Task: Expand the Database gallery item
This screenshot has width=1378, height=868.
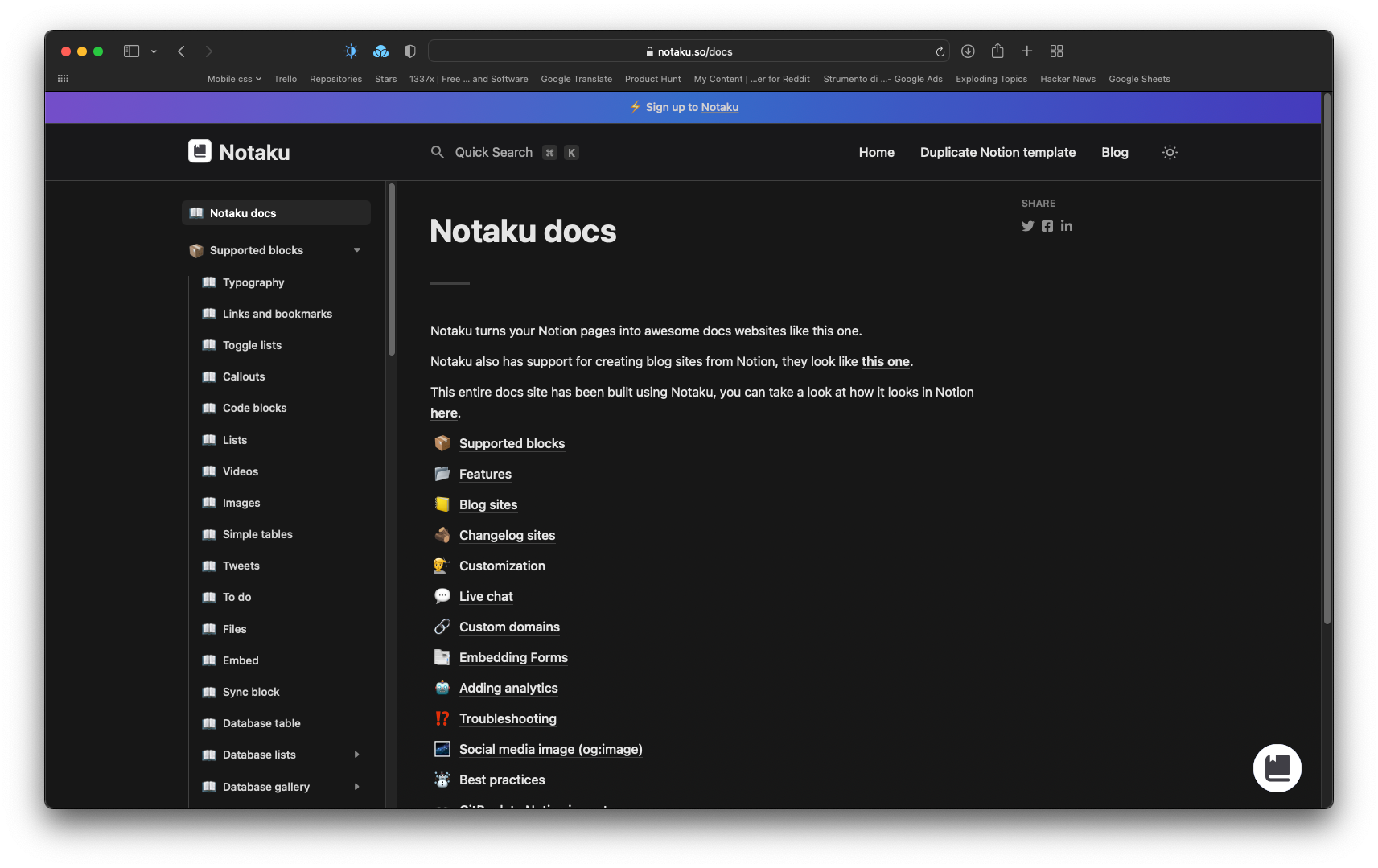Action: tap(356, 787)
